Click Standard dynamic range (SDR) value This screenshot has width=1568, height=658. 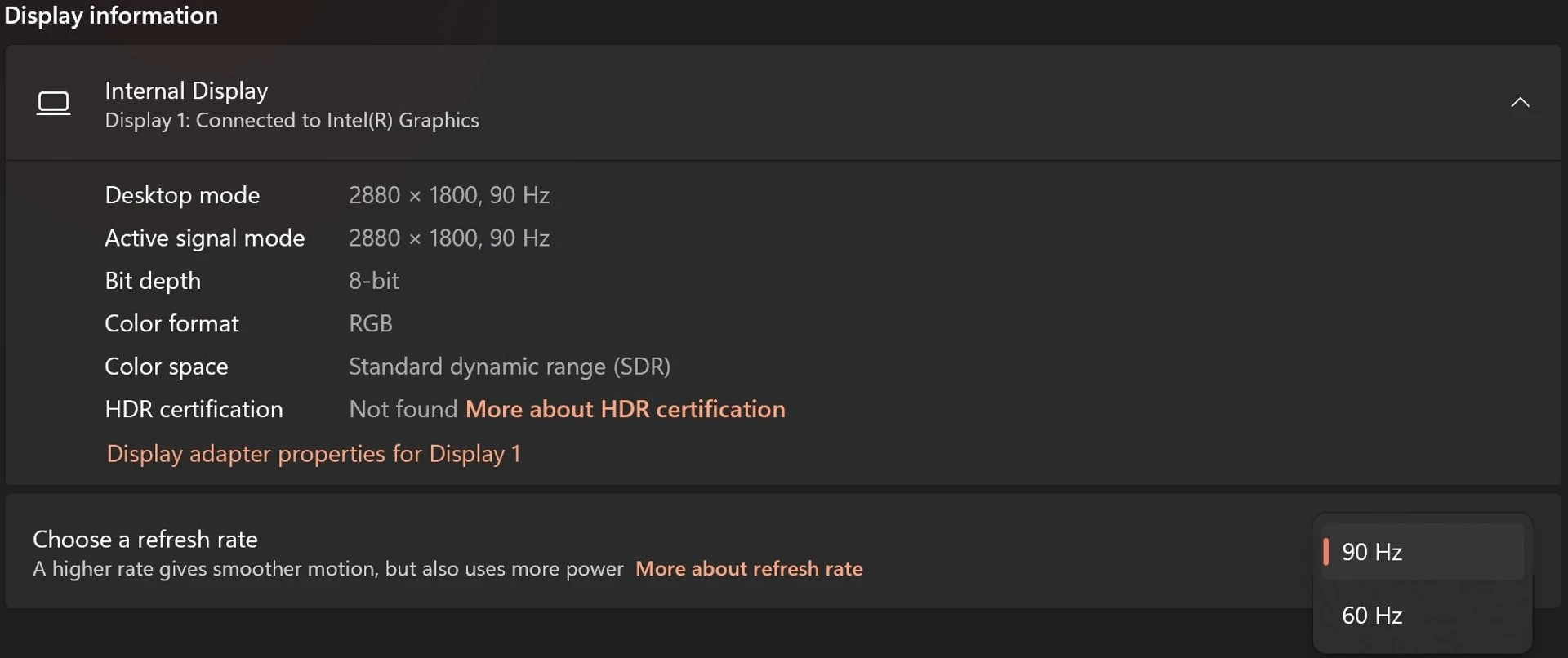[509, 367]
